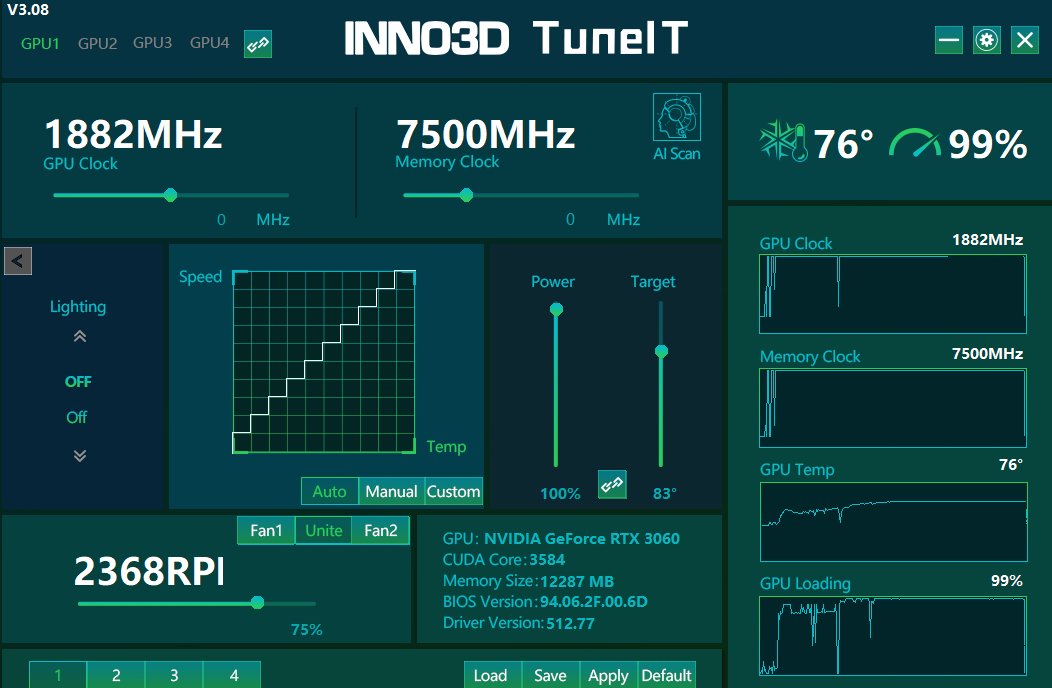Move Lighting mode up with the double chevron
Viewport: 1052px width, 688px height.
[x=80, y=336]
